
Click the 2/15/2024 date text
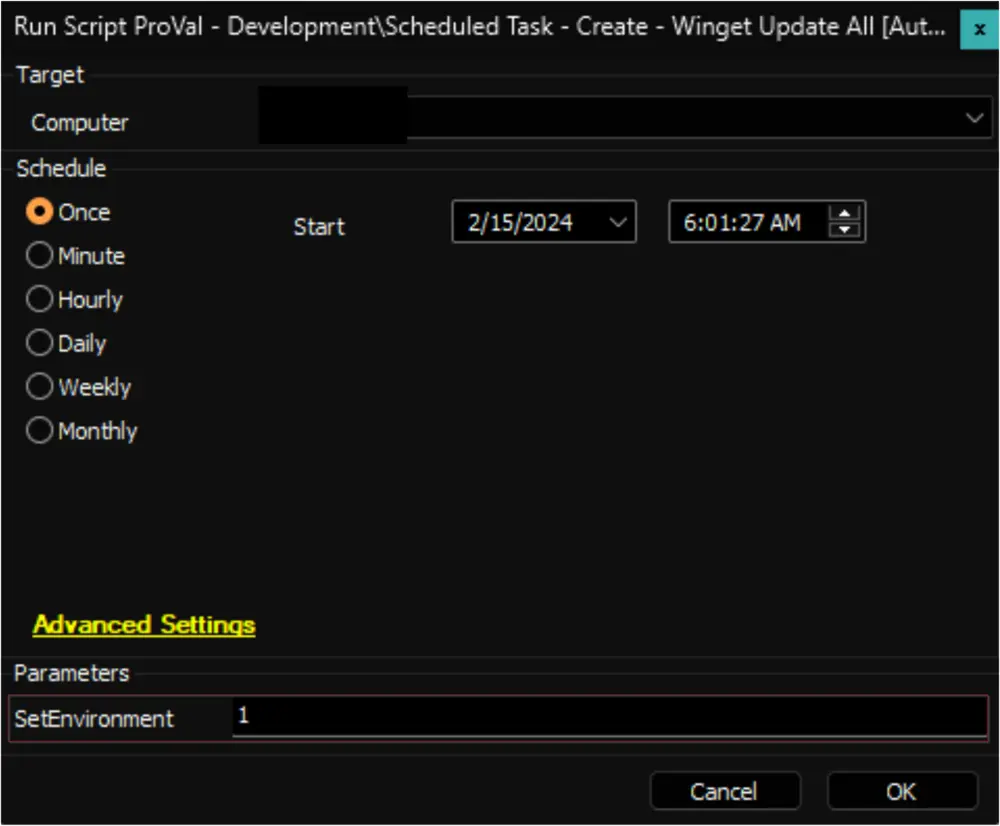tap(520, 223)
